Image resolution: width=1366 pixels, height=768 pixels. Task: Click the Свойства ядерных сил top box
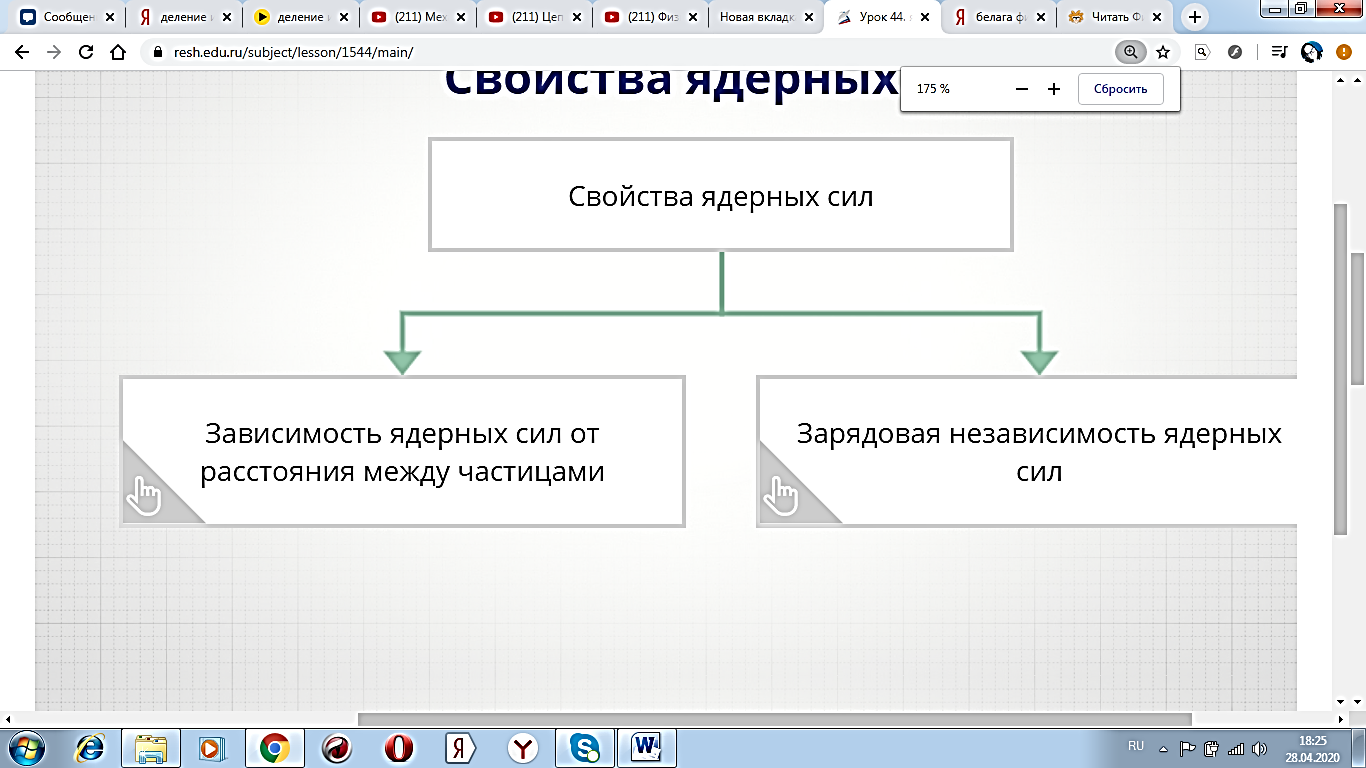click(721, 195)
